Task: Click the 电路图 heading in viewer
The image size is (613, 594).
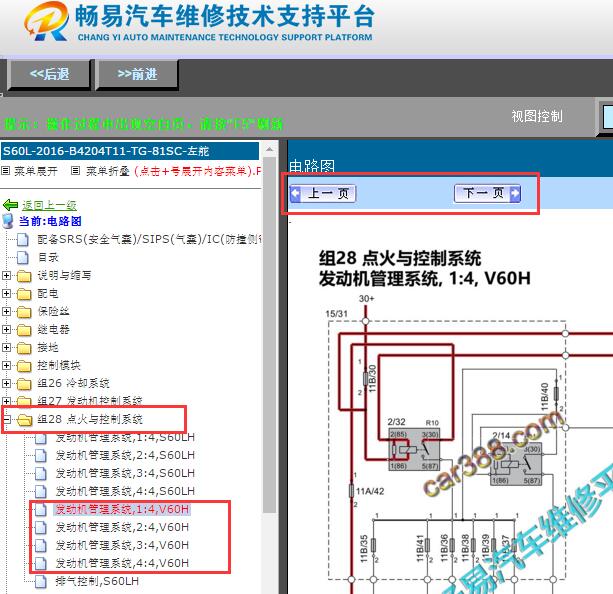Action: point(312,166)
